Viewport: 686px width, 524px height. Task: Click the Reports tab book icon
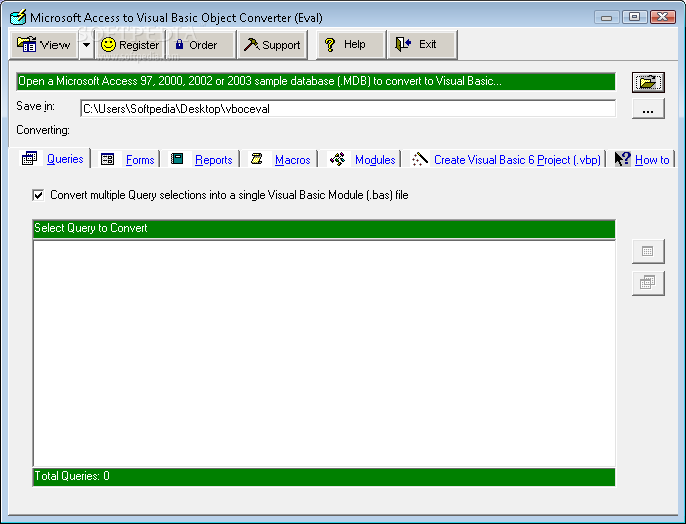click(x=177, y=159)
